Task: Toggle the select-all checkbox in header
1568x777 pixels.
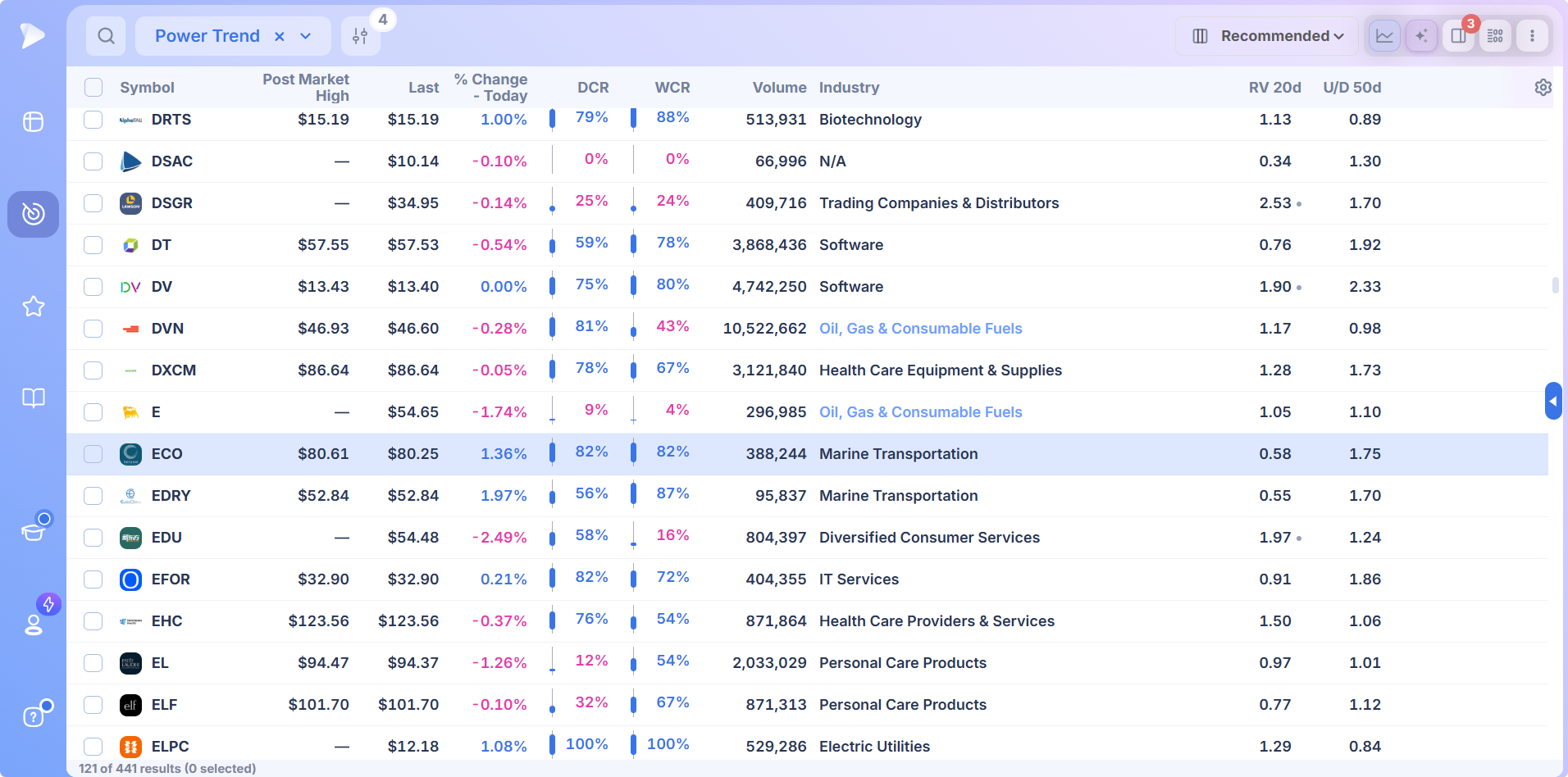Action: 93,88
